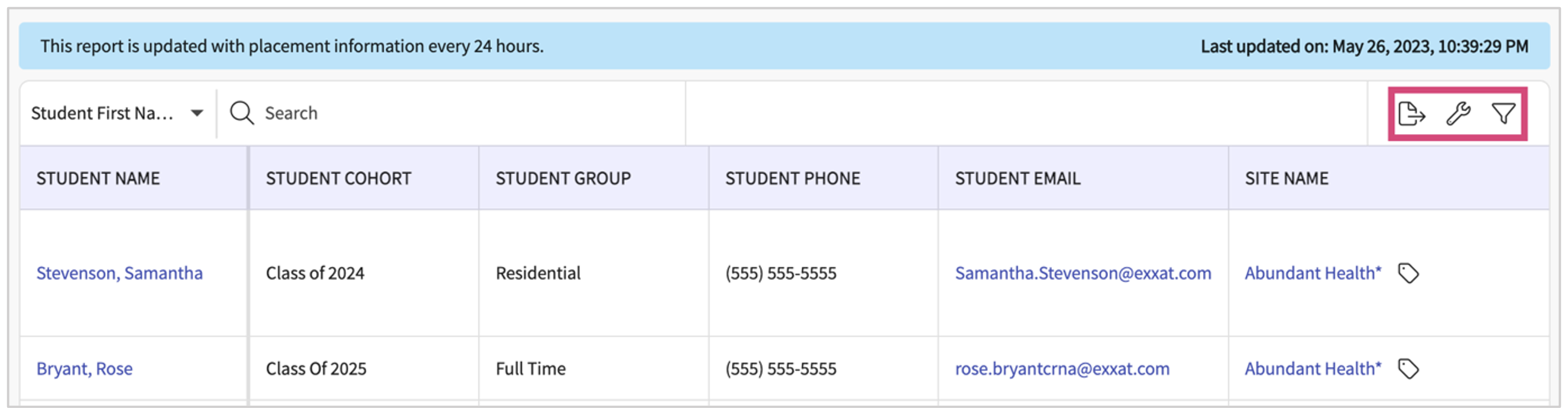Sort by Student Name column header

[98, 179]
